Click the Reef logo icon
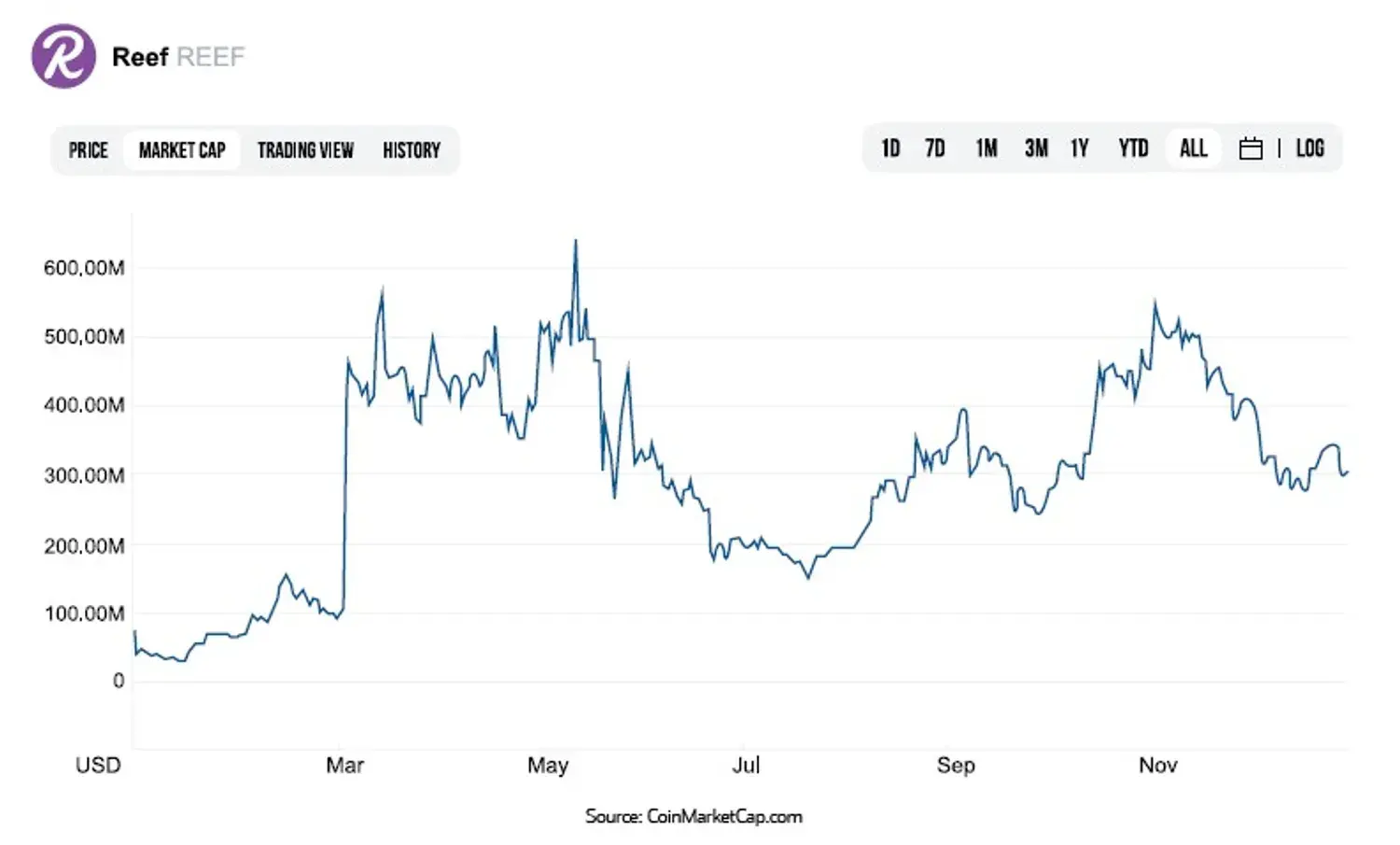Viewport: 1400px width, 845px height. tap(62, 56)
